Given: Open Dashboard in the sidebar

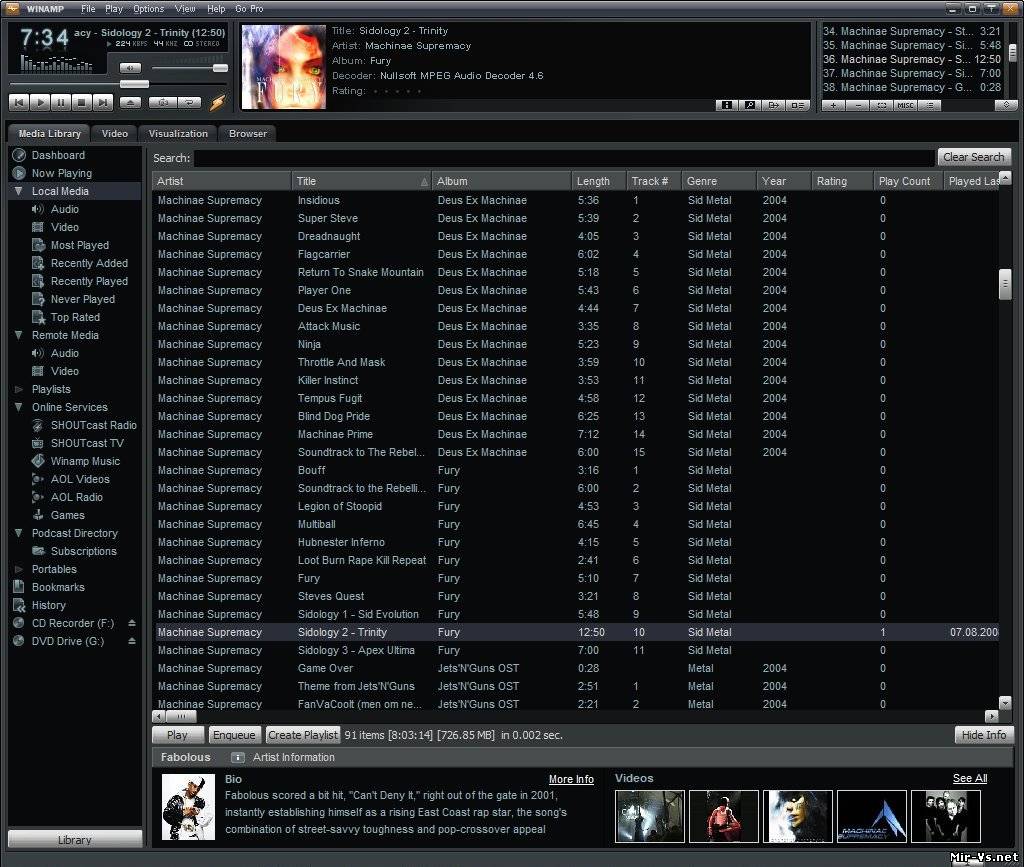Looking at the screenshot, I should 58,155.
